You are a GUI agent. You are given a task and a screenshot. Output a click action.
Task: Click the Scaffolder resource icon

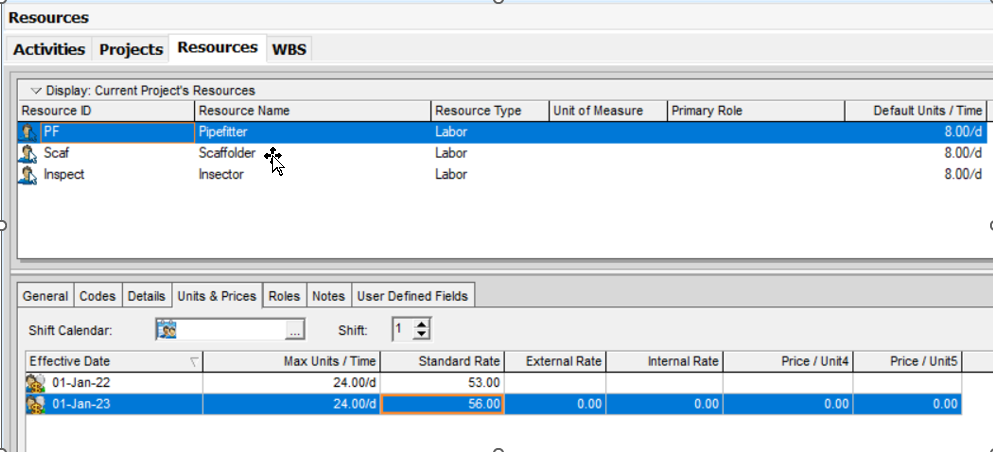[28, 153]
